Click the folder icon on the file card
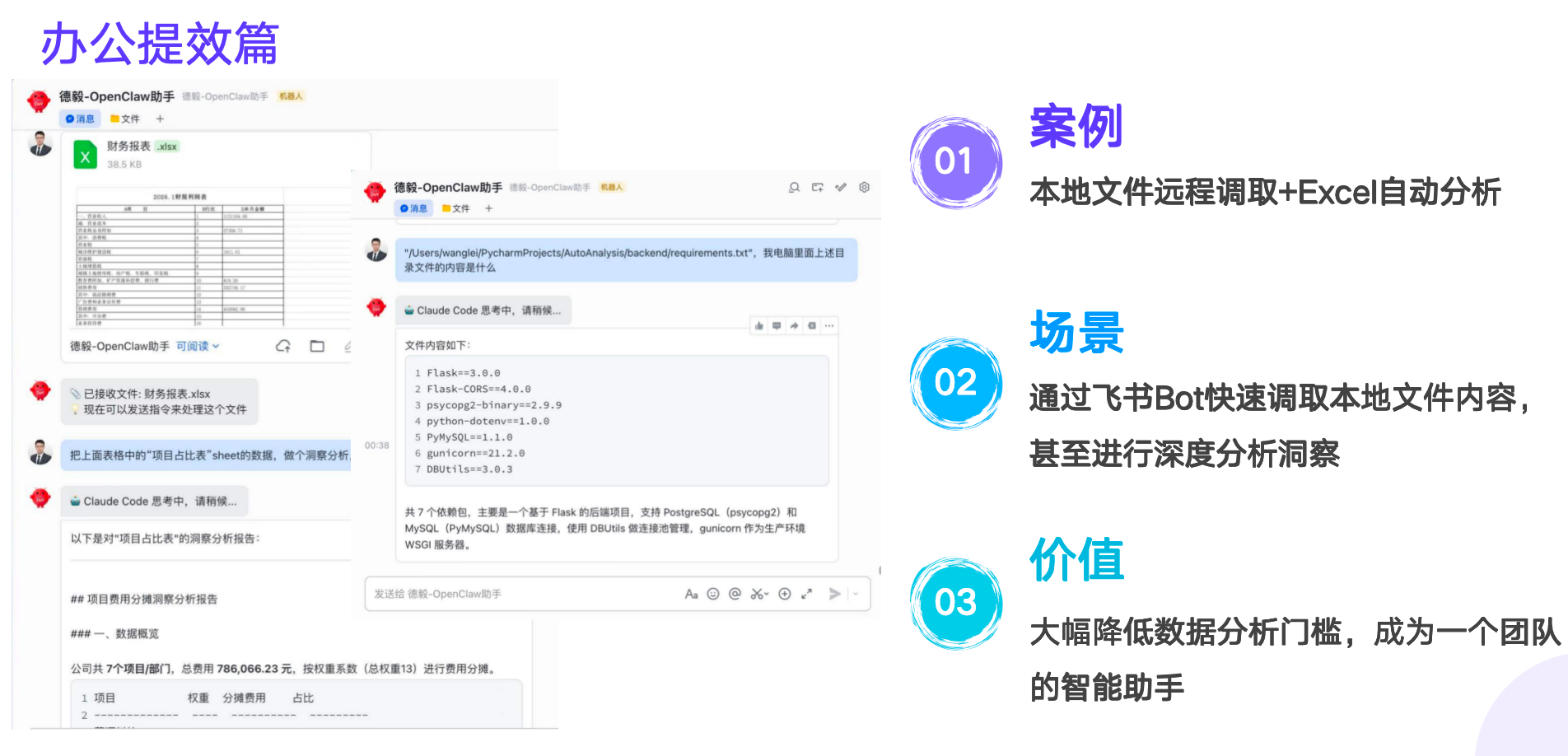The width and height of the screenshot is (1568, 756). 317,347
